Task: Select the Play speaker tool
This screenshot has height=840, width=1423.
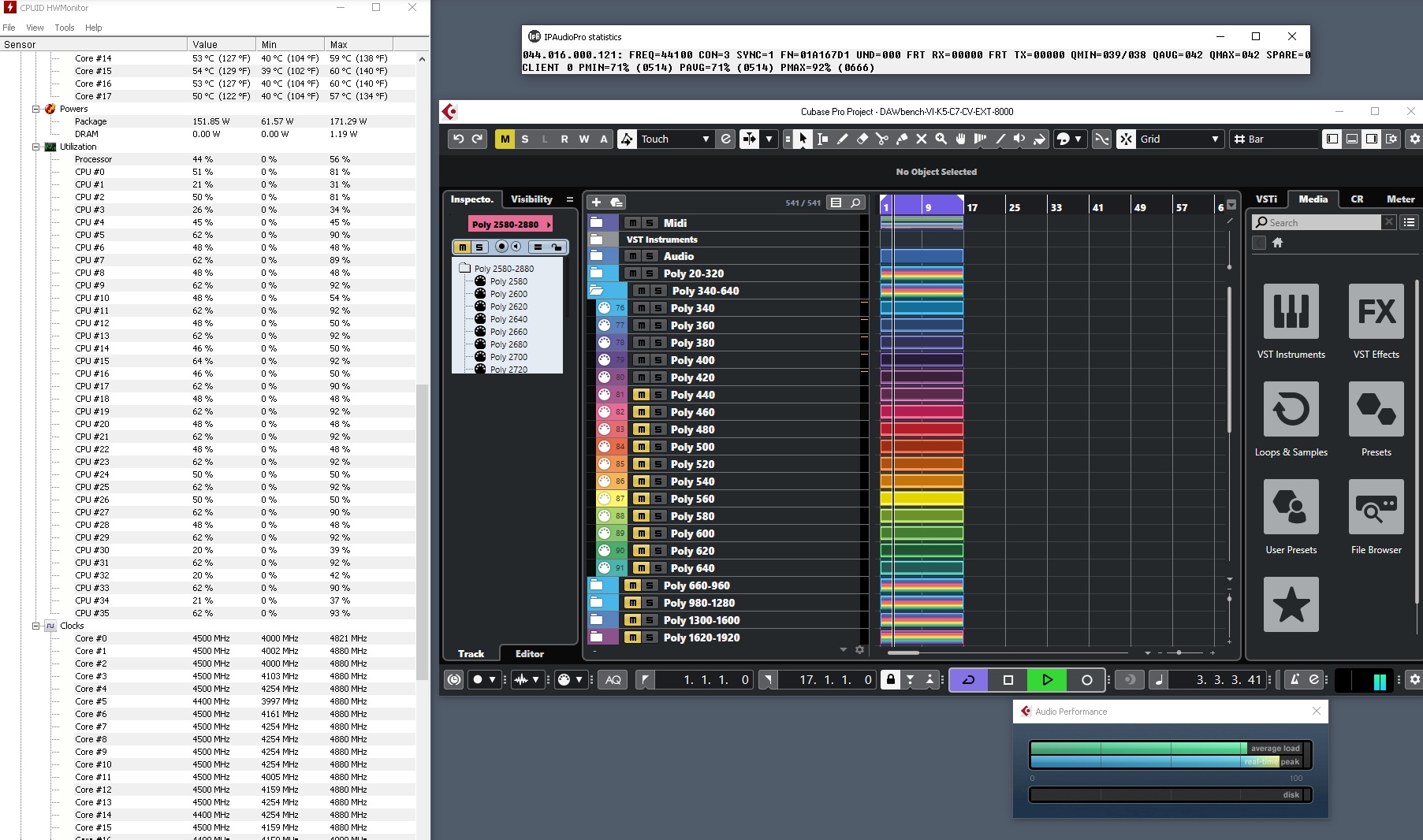Action: 1019,139
